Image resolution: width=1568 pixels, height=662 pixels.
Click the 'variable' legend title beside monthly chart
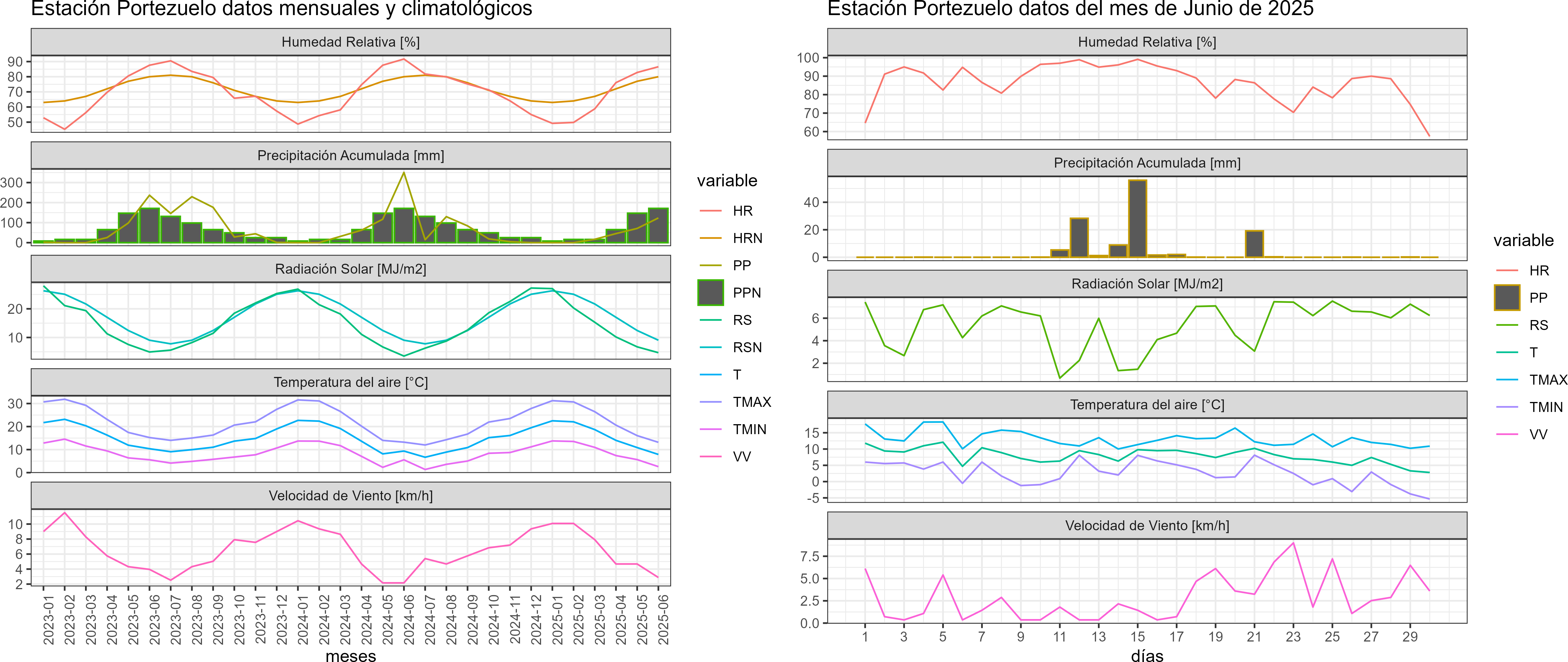coord(727,181)
